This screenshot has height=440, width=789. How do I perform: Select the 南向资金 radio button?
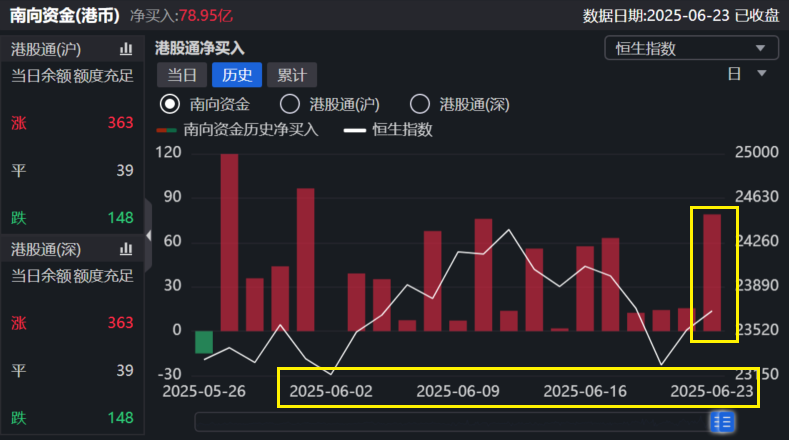pos(170,104)
